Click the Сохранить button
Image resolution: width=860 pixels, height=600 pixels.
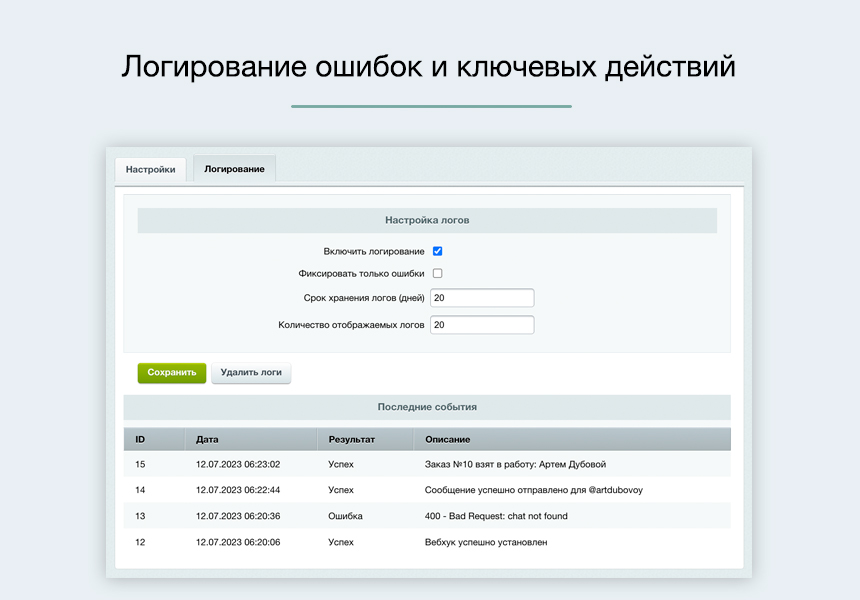171,372
